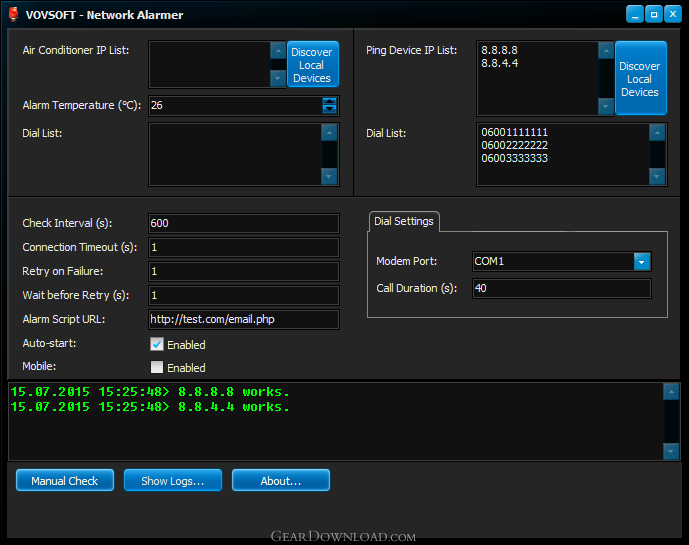Click the Check Interval field showing 600

coord(244,223)
